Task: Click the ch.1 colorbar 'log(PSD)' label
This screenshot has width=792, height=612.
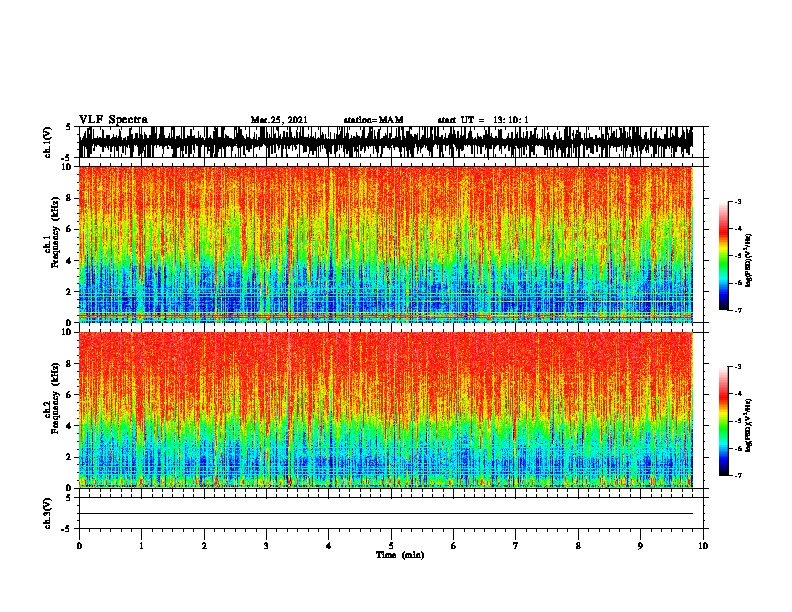Action: click(748, 260)
